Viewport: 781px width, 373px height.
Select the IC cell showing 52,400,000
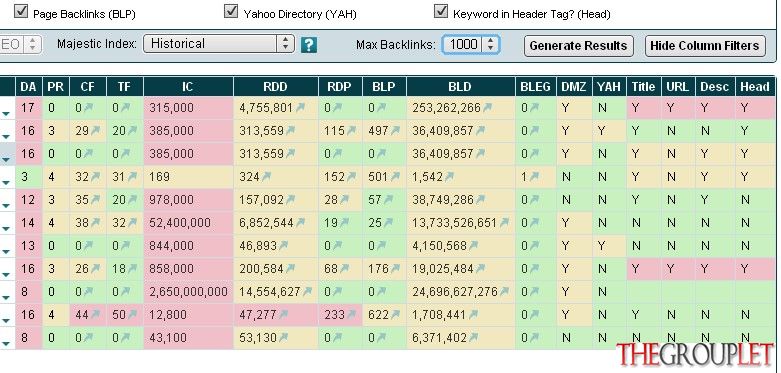point(188,223)
